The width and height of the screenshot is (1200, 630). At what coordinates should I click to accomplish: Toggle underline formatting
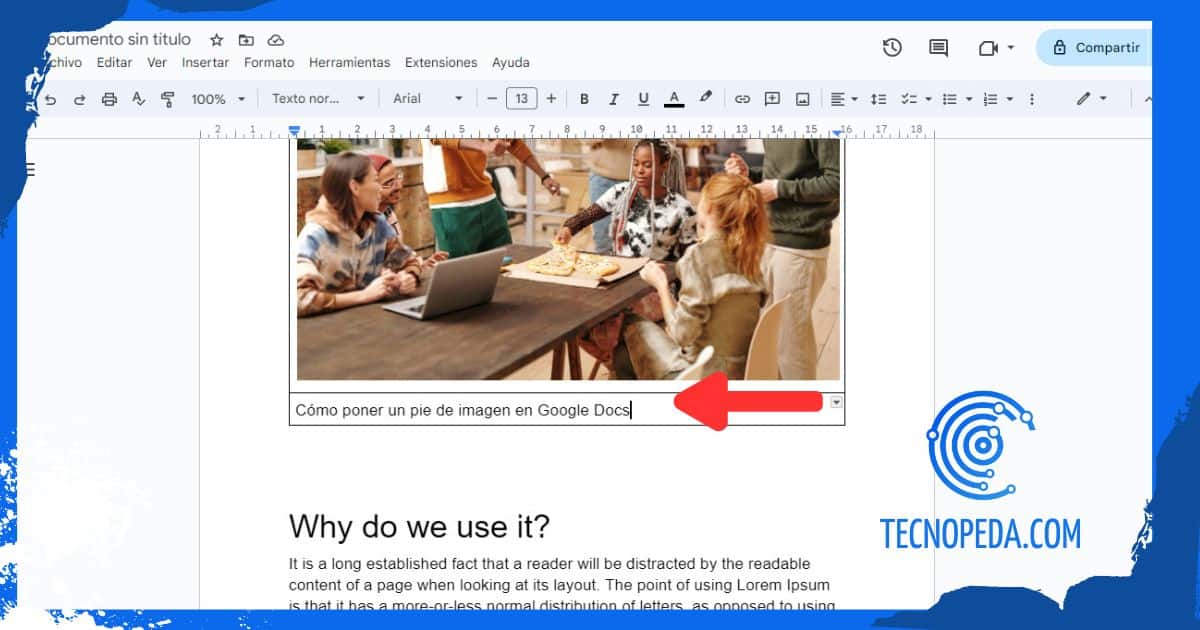(643, 99)
